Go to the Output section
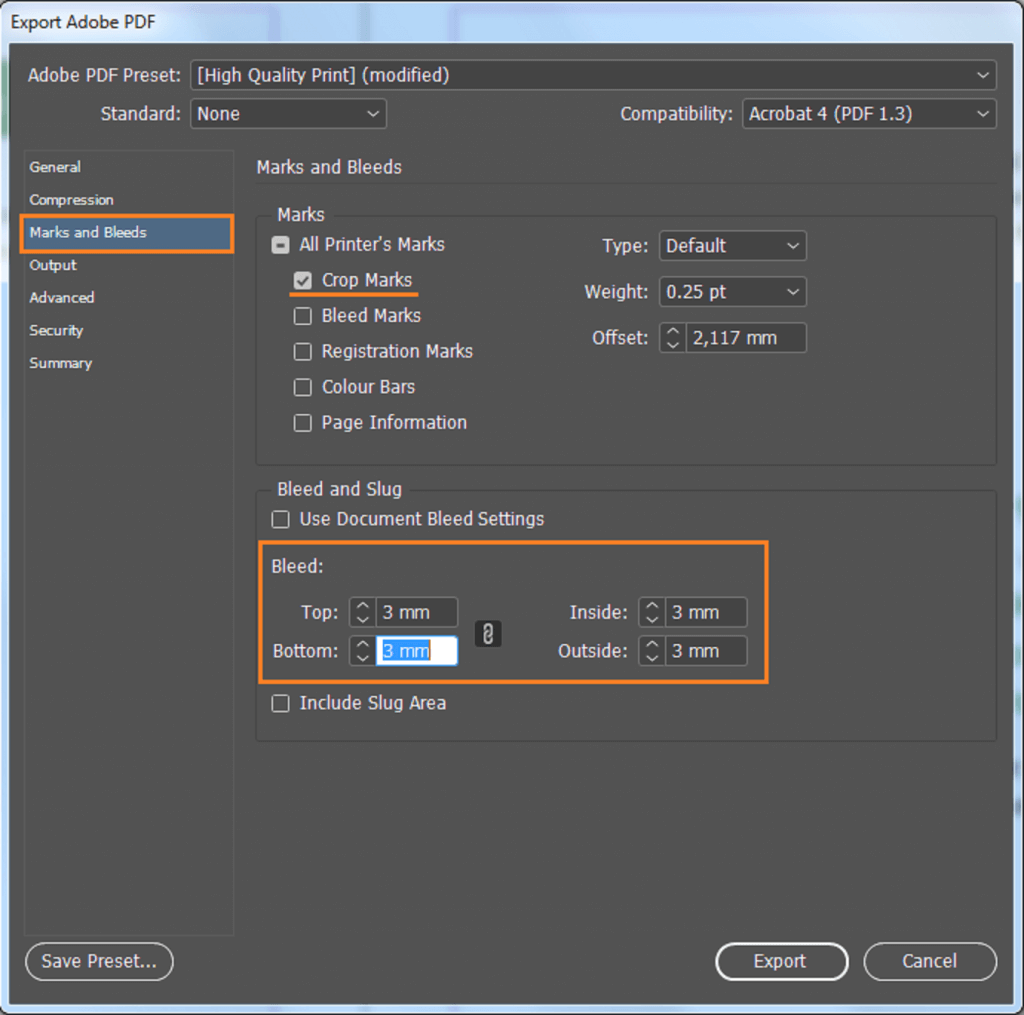This screenshot has width=1024, height=1015. click(127, 265)
